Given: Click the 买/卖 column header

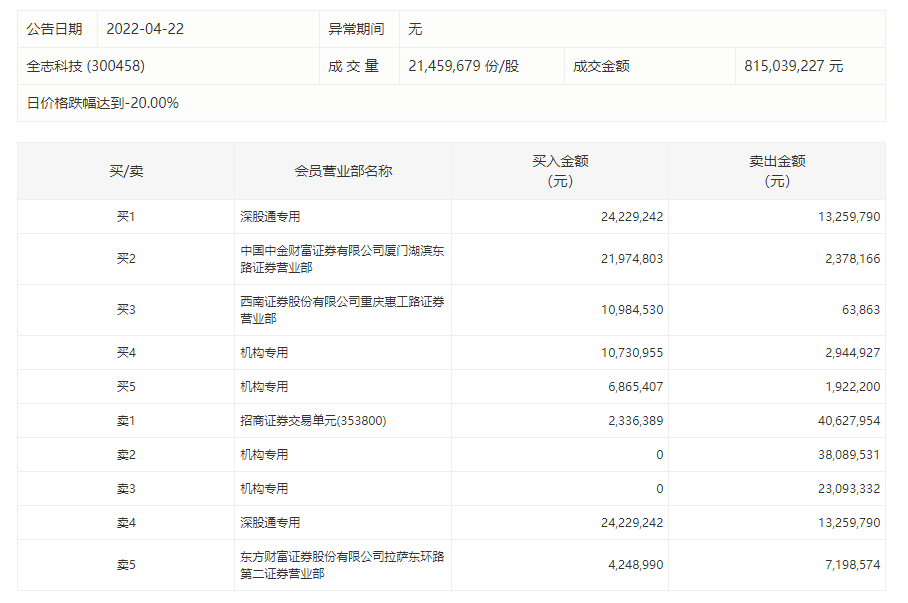Looking at the screenshot, I should pyautogui.click(x=126, y=171).
